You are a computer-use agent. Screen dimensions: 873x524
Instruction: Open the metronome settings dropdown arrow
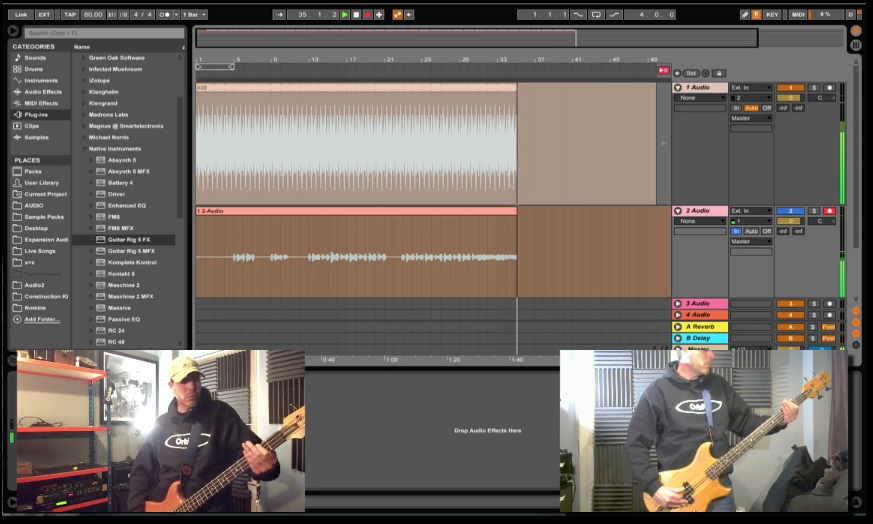[x=176, y=14]
